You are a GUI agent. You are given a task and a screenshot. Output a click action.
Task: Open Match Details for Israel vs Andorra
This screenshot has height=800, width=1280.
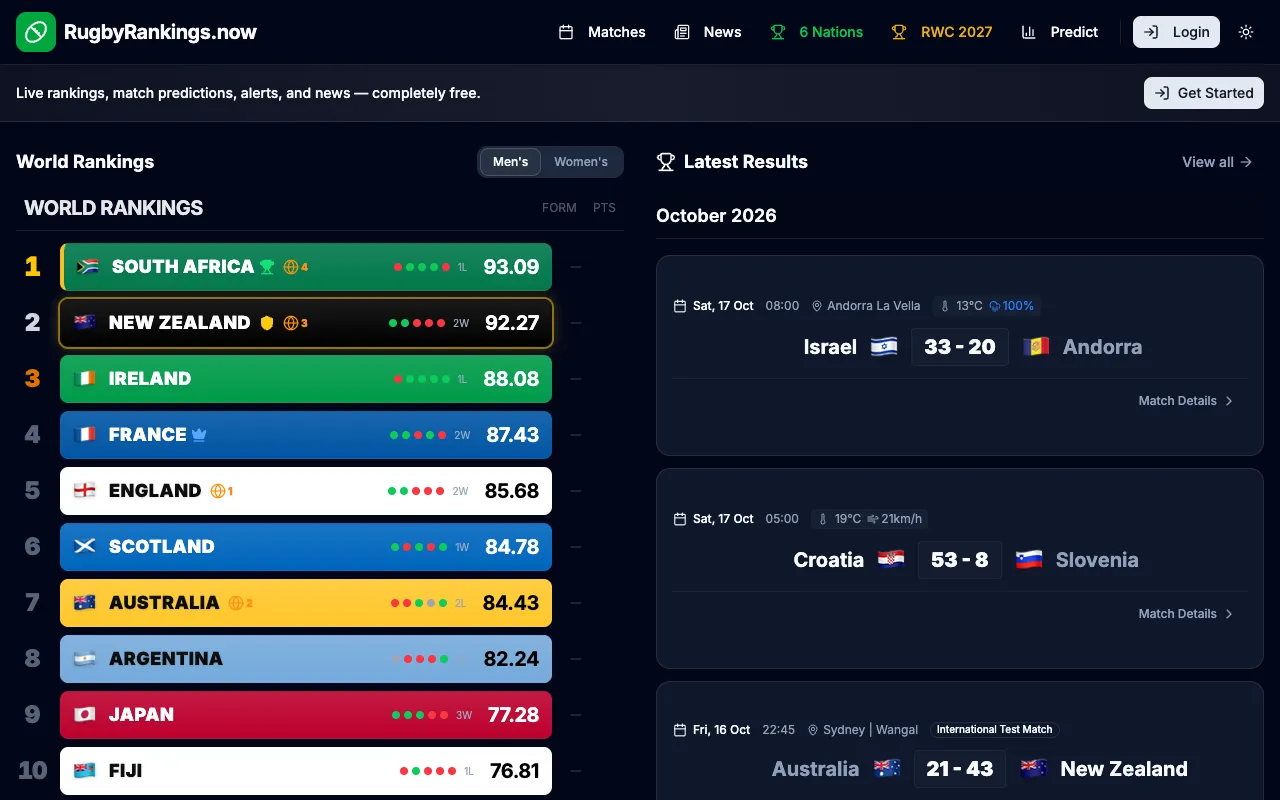(x=1186, y=401)
